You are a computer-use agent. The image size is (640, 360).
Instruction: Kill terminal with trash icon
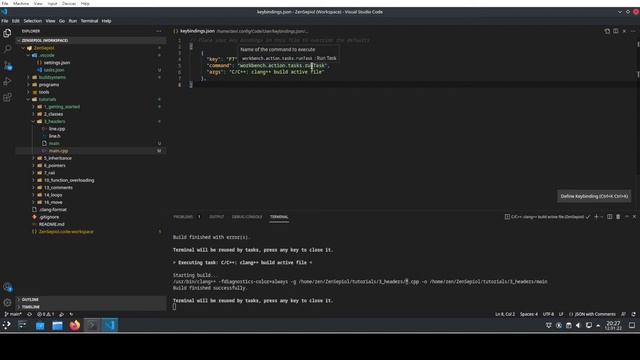[618, 217]
